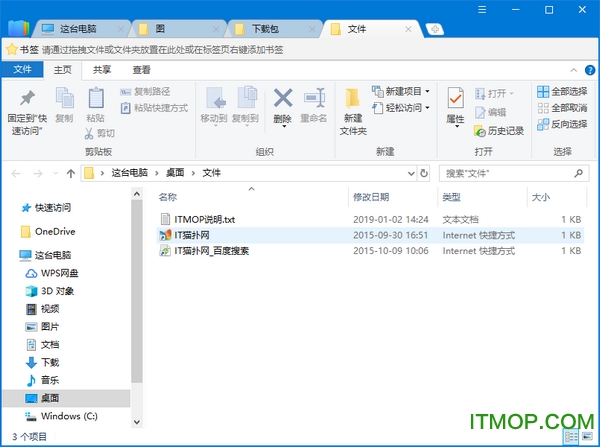Screen dimensions: 600x447
Task: Open the Open button dropdown
Action: [x=512, y=93]
